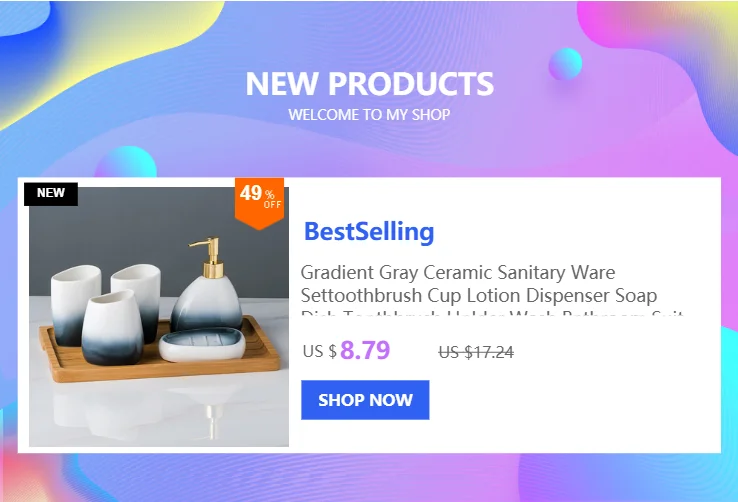Screen dimensions: 738x502
Task: Click the partially hidden third title line
Action: pos(492,313)
